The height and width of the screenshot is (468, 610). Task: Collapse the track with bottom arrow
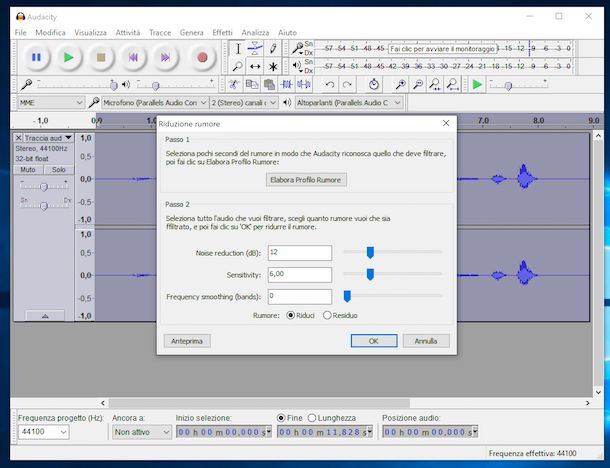coord(45,316)
